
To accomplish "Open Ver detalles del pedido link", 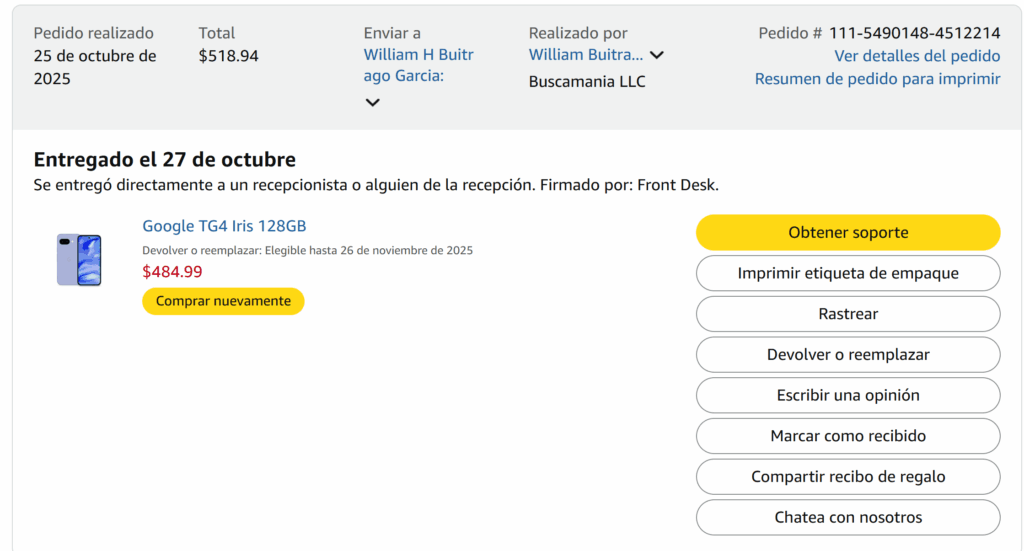I will [x=917, y=56].
